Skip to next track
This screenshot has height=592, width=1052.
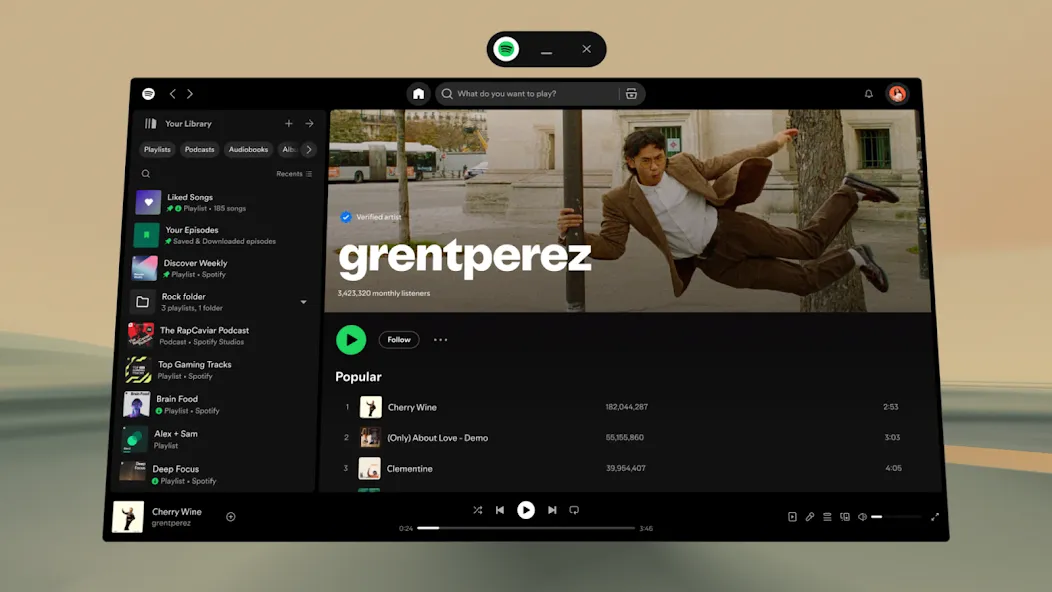[552, 510]
